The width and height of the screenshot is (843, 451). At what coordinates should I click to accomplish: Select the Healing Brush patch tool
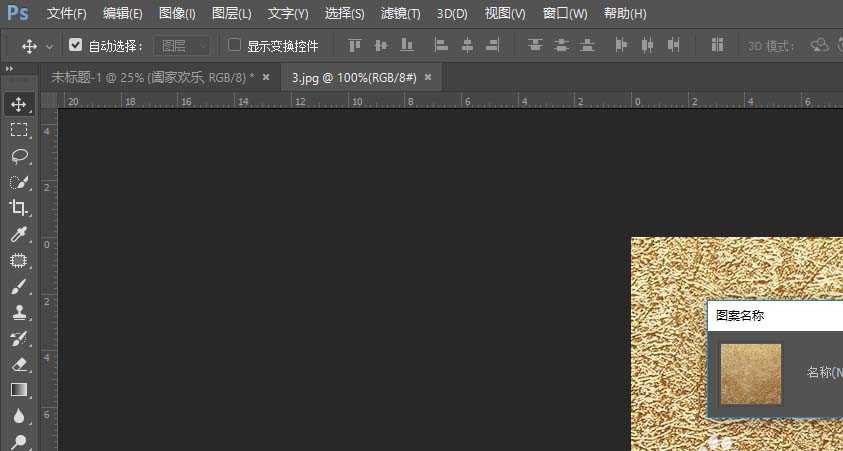pos(19,261)
